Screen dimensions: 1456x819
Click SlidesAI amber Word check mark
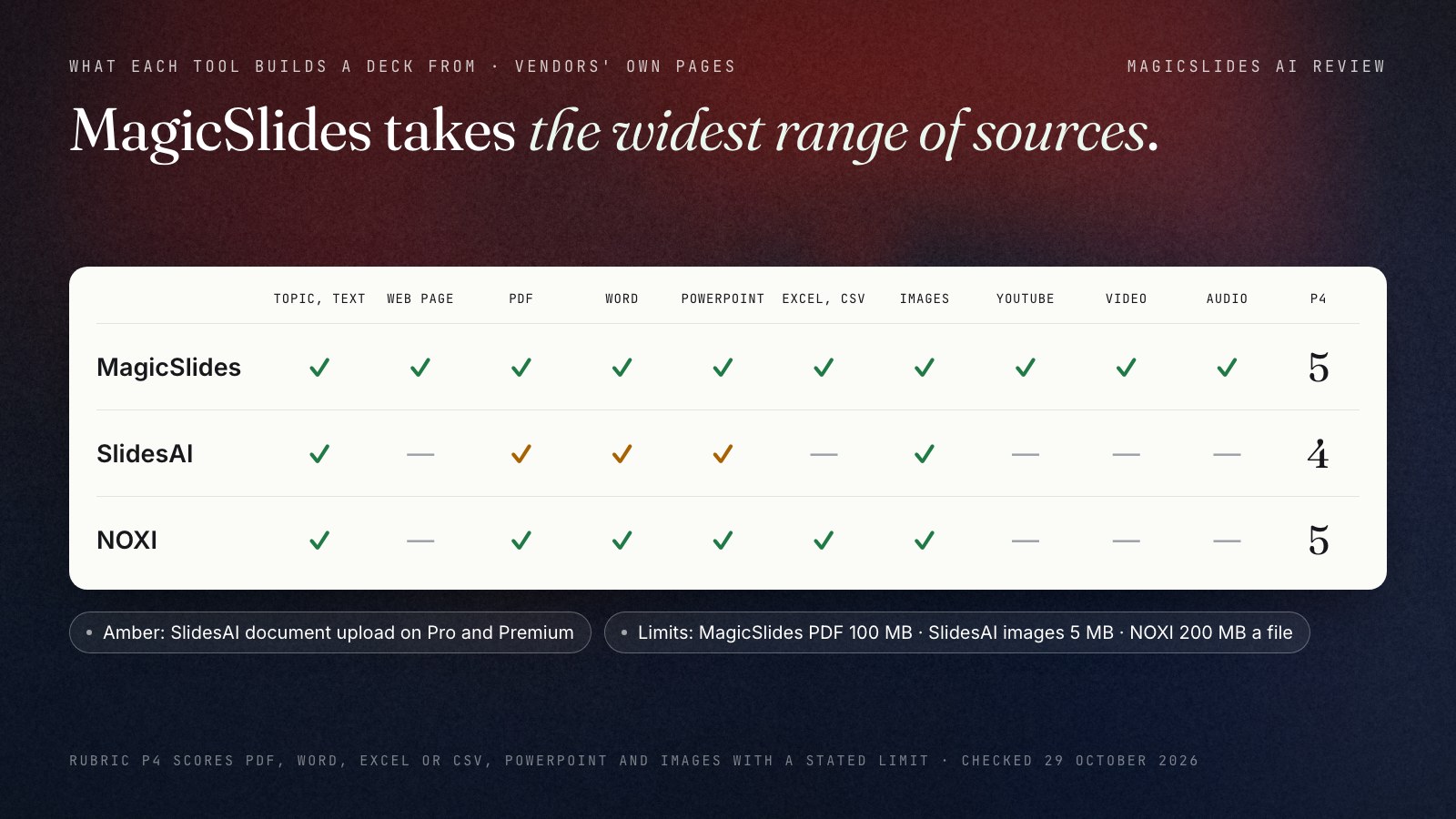pyautogui.click(x=622, y=454)
